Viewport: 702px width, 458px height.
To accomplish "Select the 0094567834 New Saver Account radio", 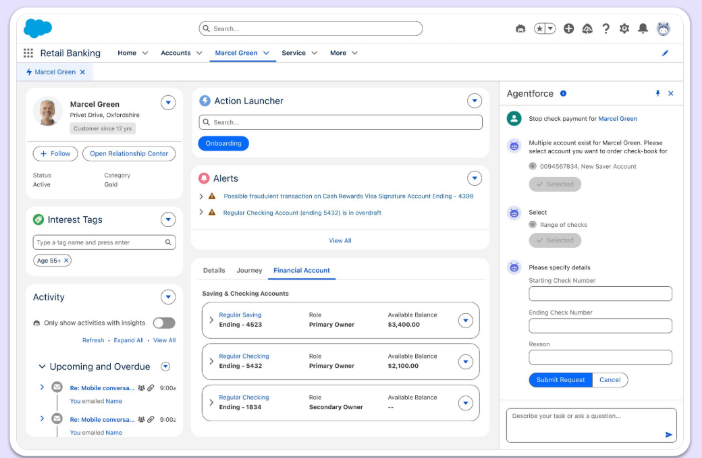I will point(532,166).
